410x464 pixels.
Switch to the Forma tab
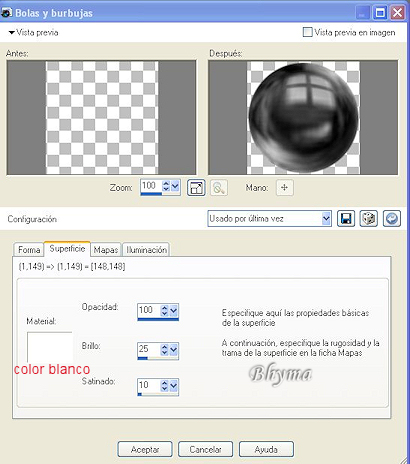[x=29, y=250]
